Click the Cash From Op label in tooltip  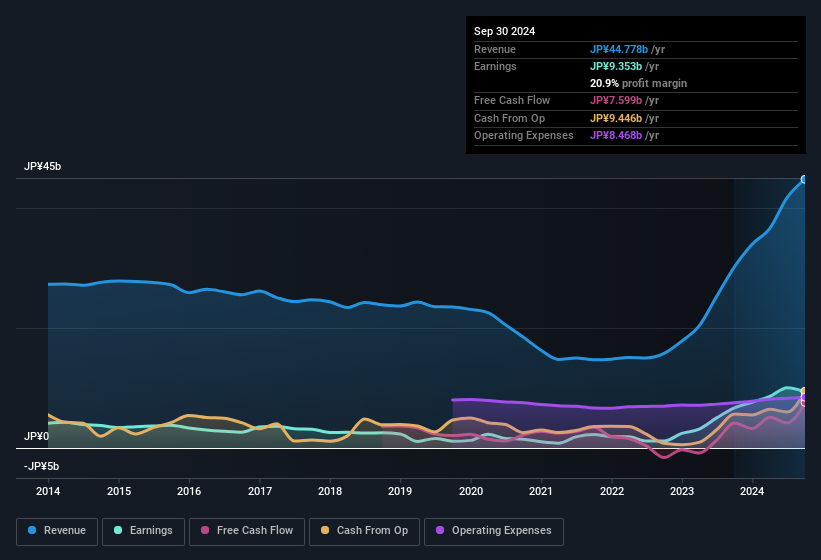509,118
